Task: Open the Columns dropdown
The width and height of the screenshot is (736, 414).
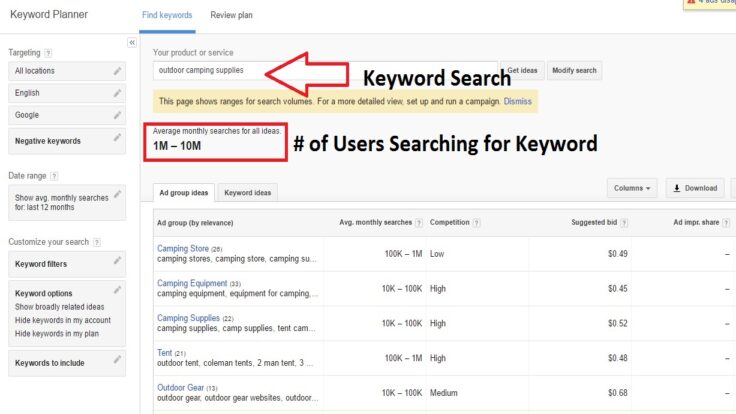Action: coord(632,187)
